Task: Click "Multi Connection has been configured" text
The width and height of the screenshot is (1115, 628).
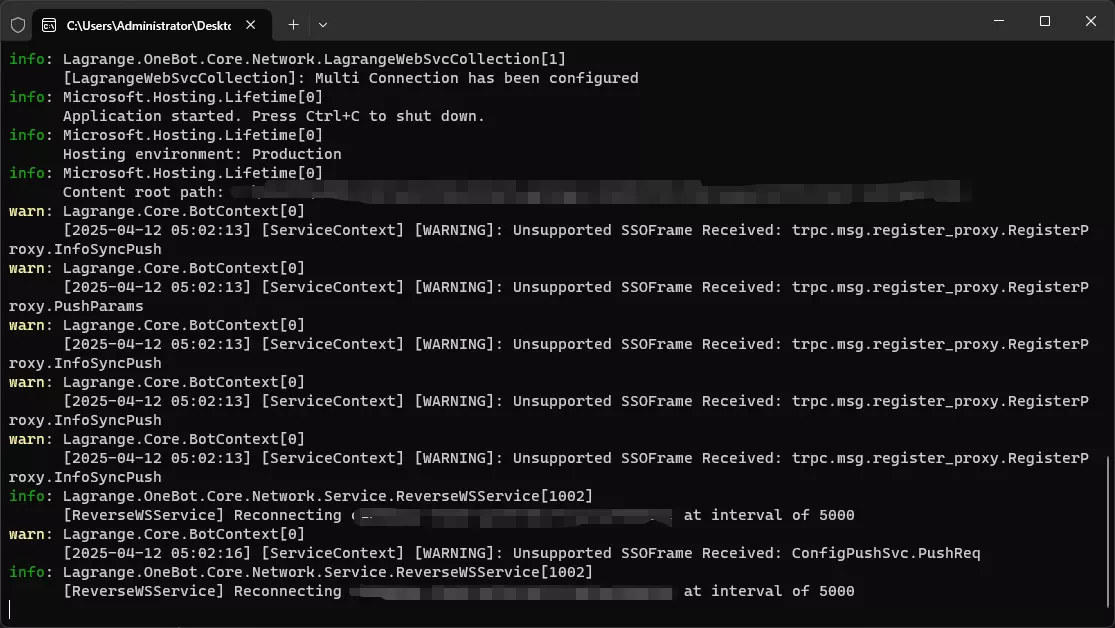Action: click(476, 78)
